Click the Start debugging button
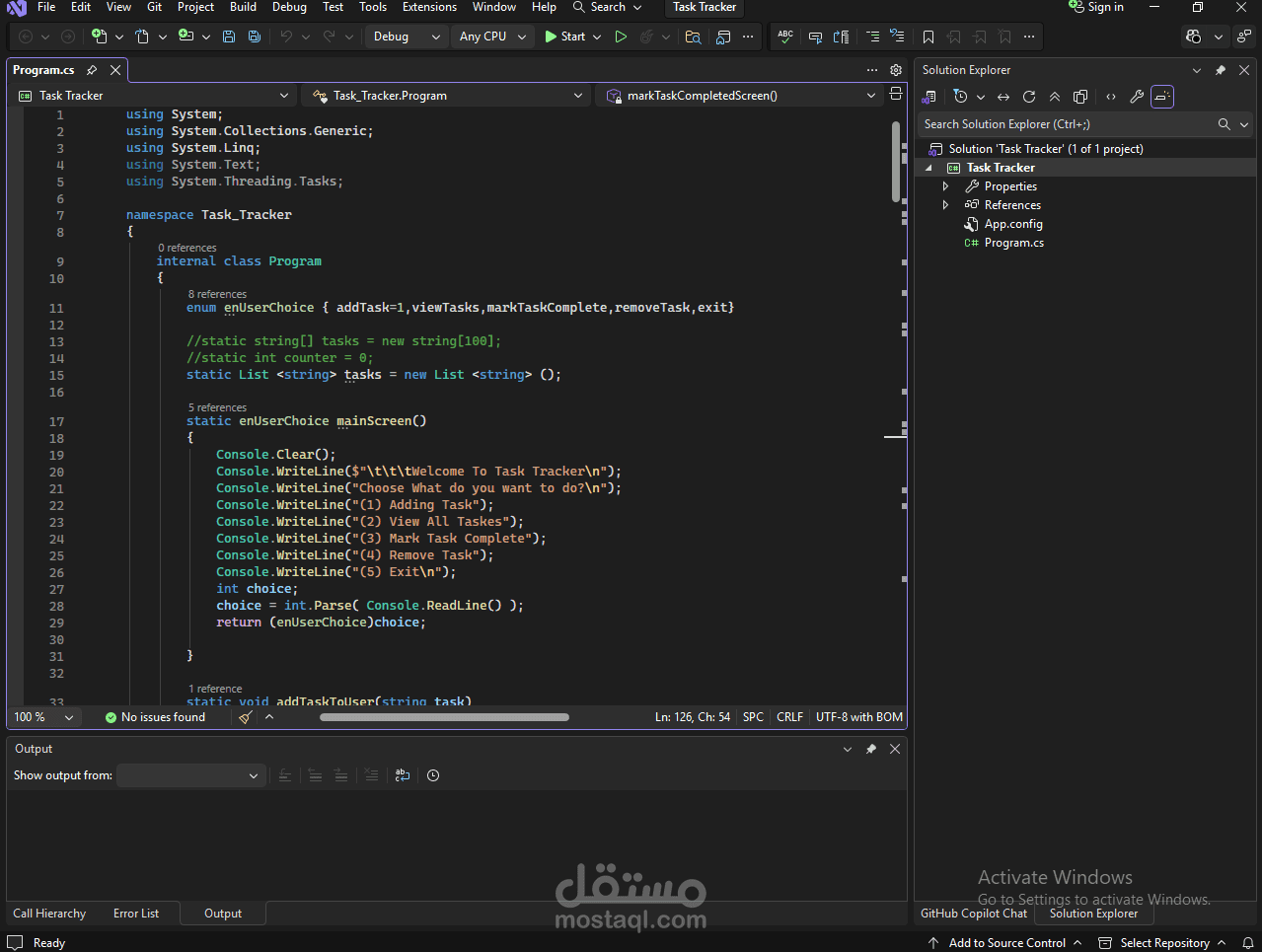The height and width of the screenshot is (952, 1262). point(564,37)
